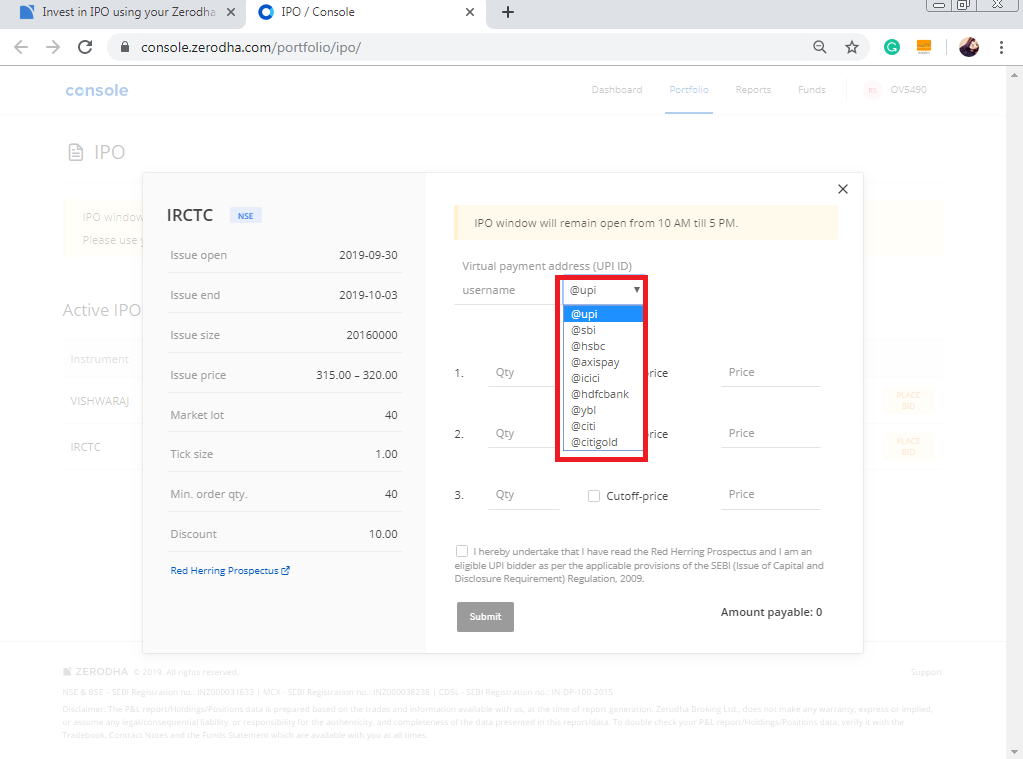Click the page scrollbar down arrow

coord(1015,752)
